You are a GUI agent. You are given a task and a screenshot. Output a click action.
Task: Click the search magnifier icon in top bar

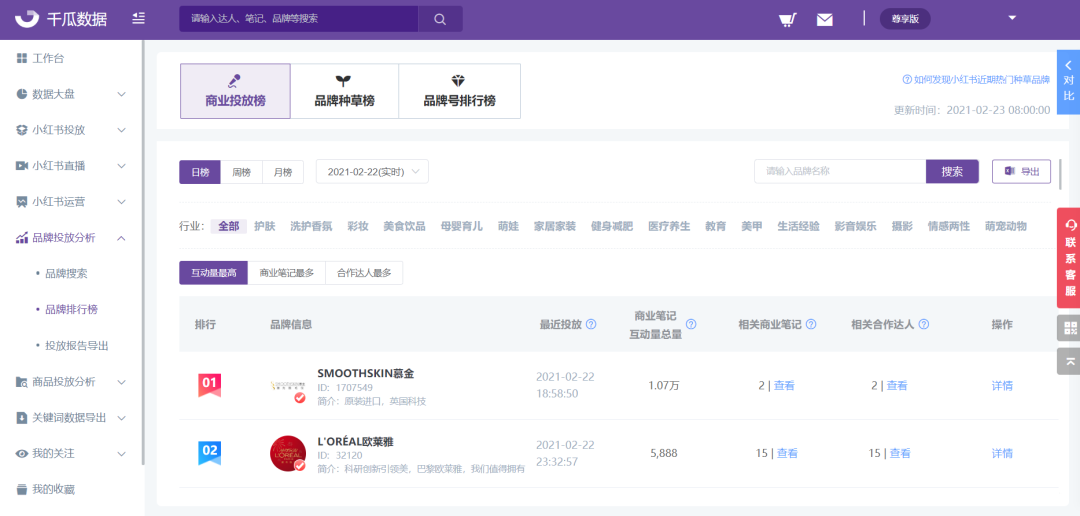(440, 19)
